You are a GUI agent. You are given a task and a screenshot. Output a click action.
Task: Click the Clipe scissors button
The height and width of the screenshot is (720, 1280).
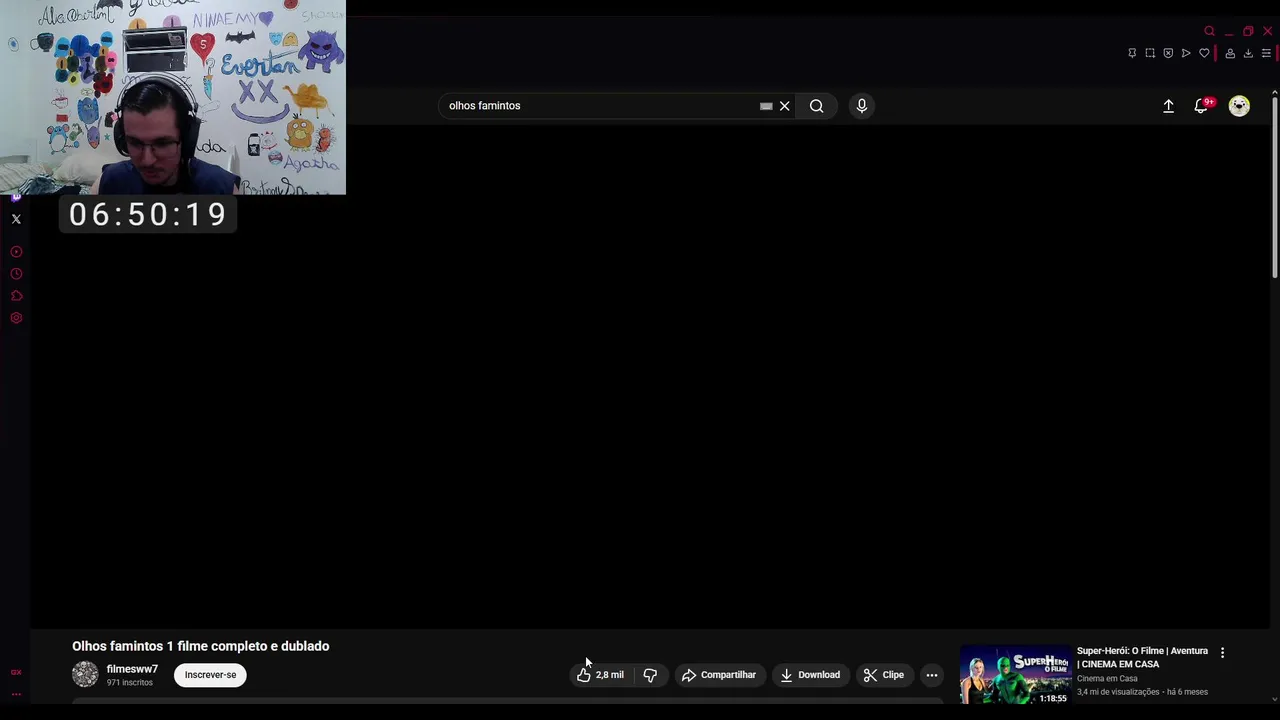(x=884, y=675)
